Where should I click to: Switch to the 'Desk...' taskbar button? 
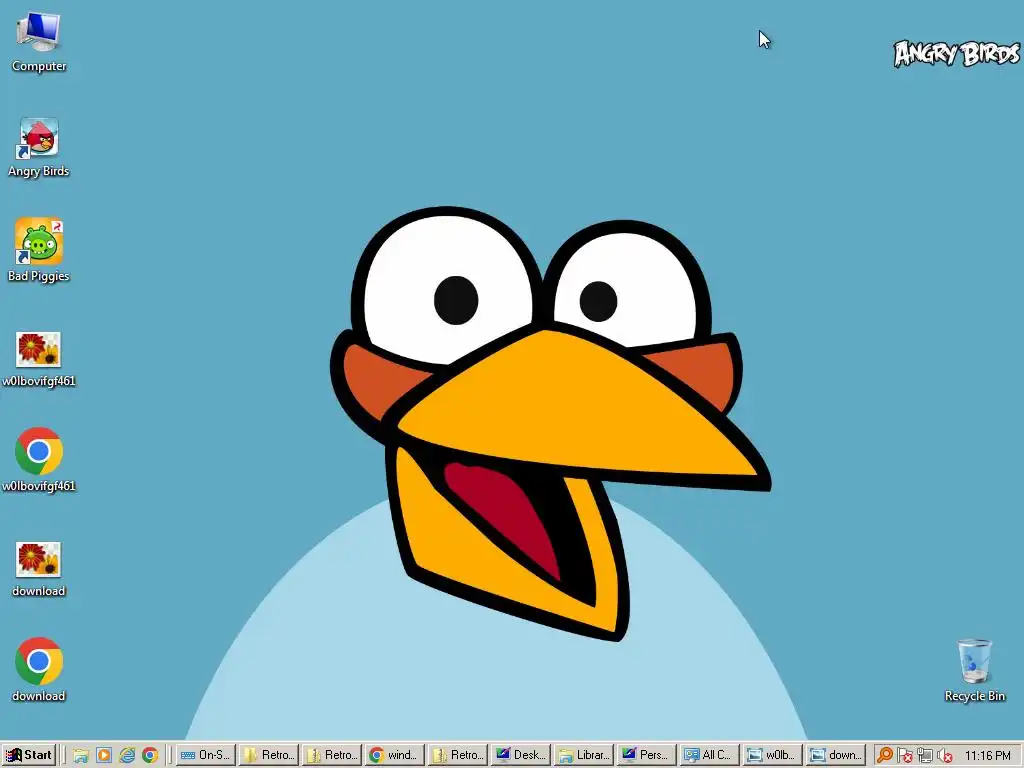521,755
